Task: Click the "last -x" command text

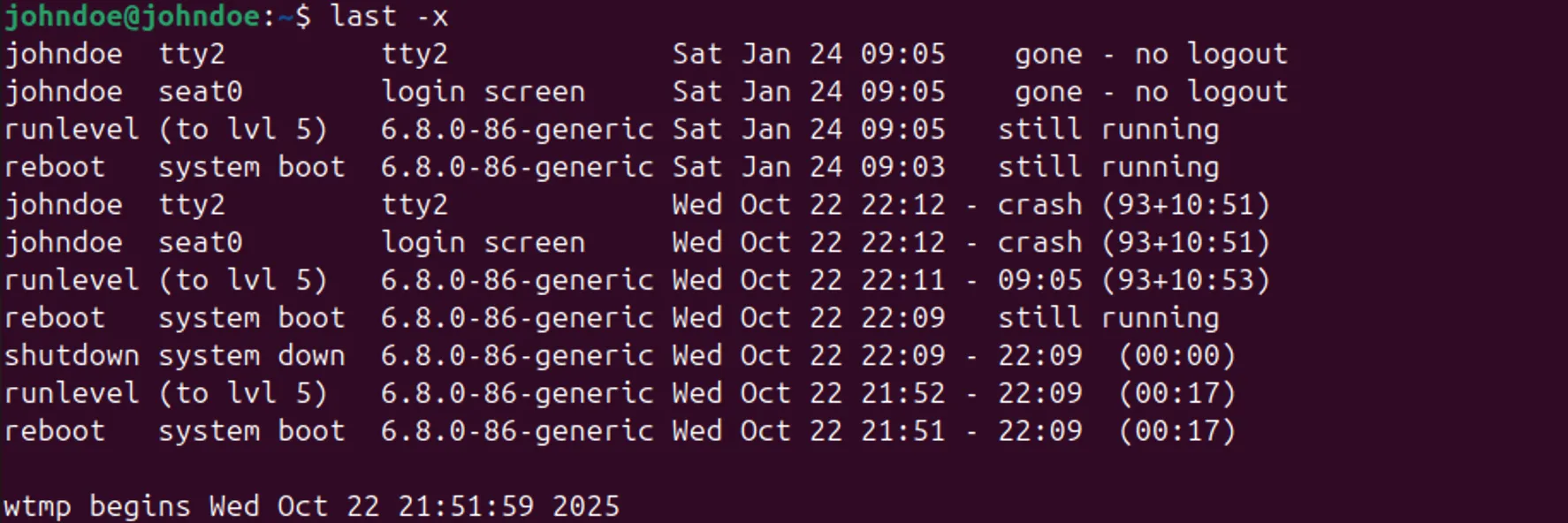Action: (389, 16)
